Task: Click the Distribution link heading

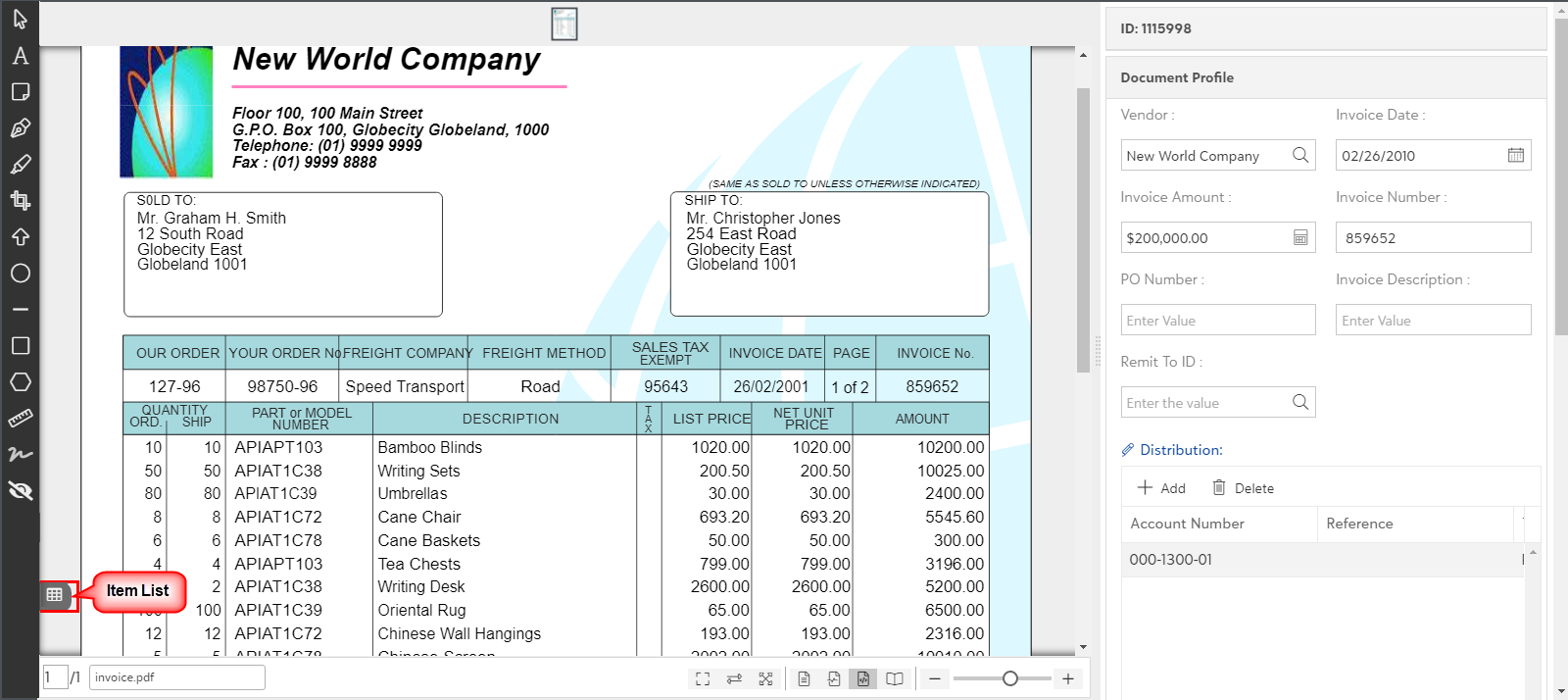Action: tap(1181, 450)
